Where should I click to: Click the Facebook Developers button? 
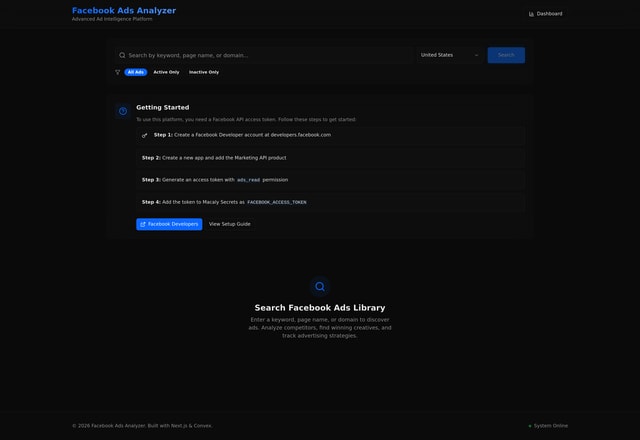point(169,224)
